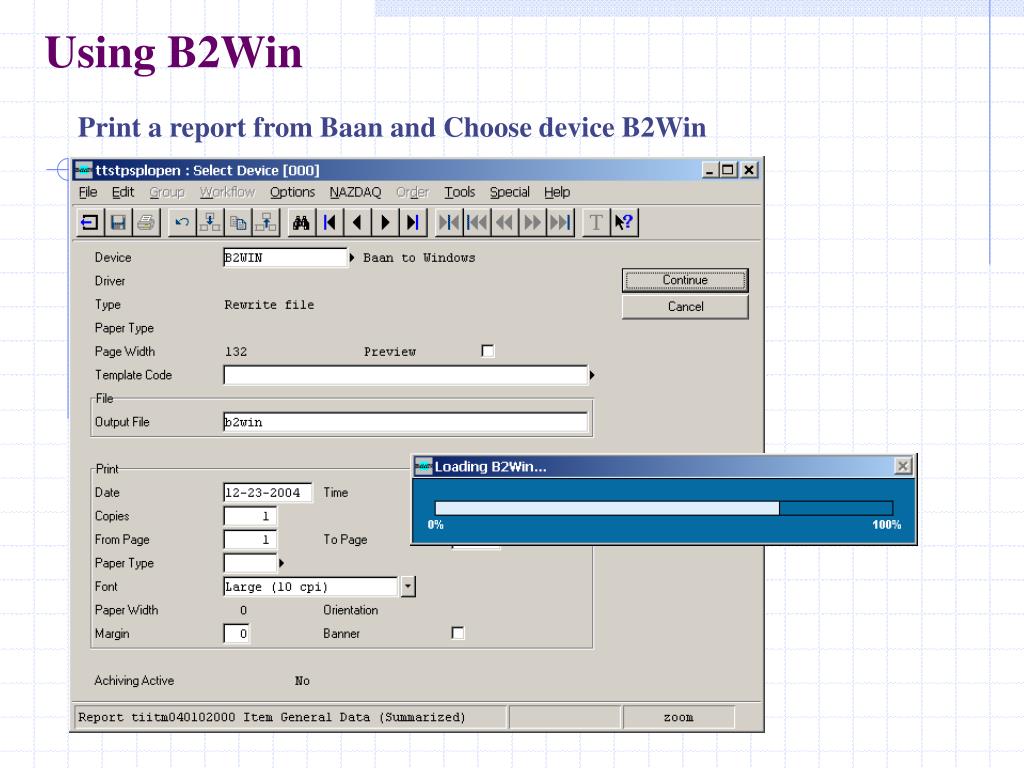The image size is (1024, 768).
Task: Click the 'Baan to Windows' description text
Action: [419, 258]
